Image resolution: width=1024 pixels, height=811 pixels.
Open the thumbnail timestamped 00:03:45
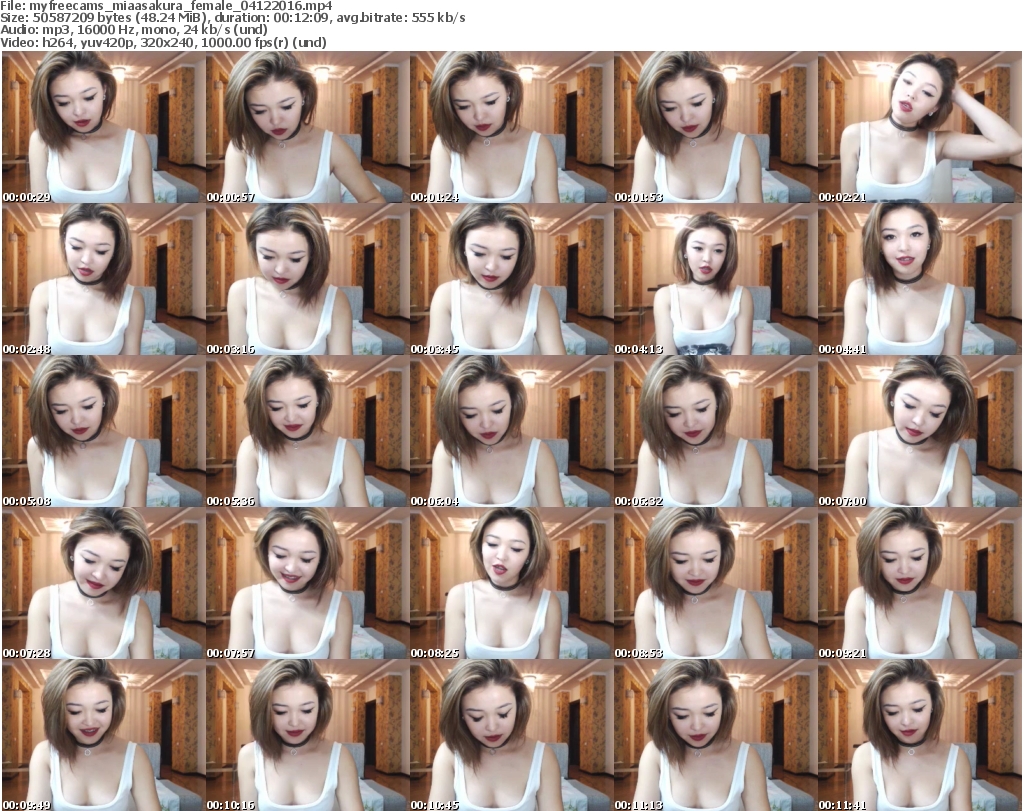click(x=511, y=280)
